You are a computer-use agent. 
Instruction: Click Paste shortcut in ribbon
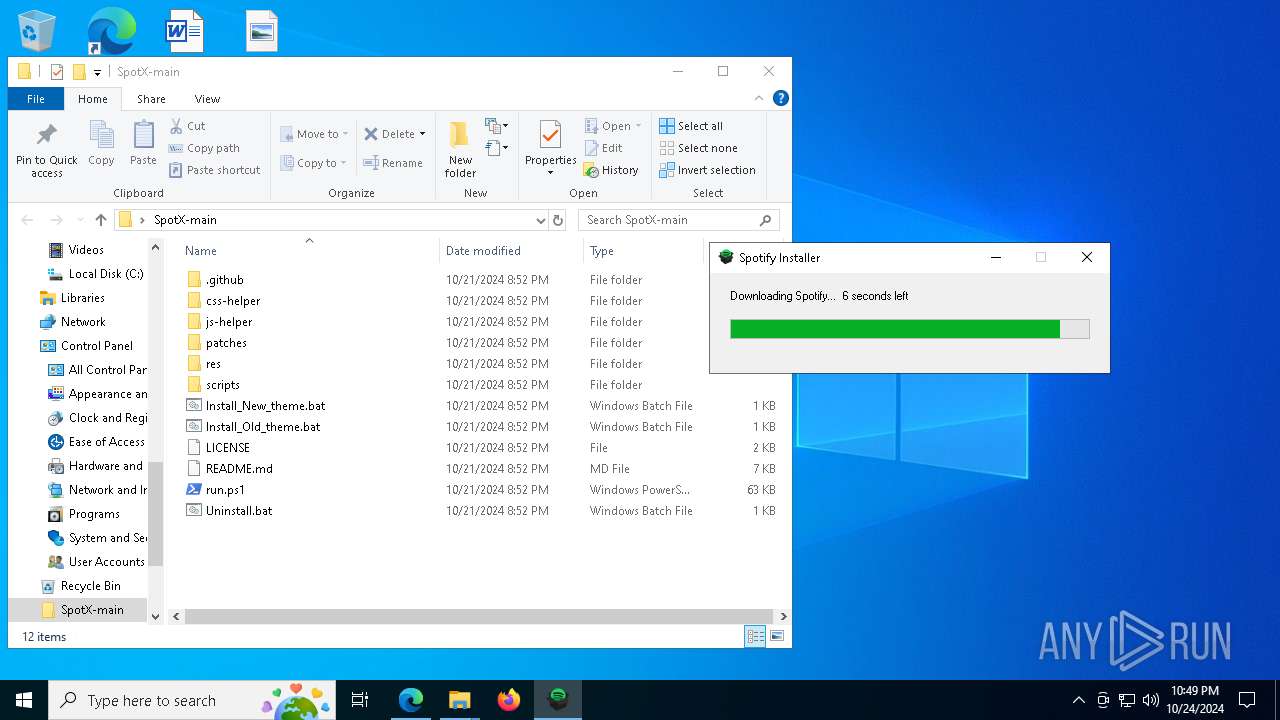click(214, 170)
